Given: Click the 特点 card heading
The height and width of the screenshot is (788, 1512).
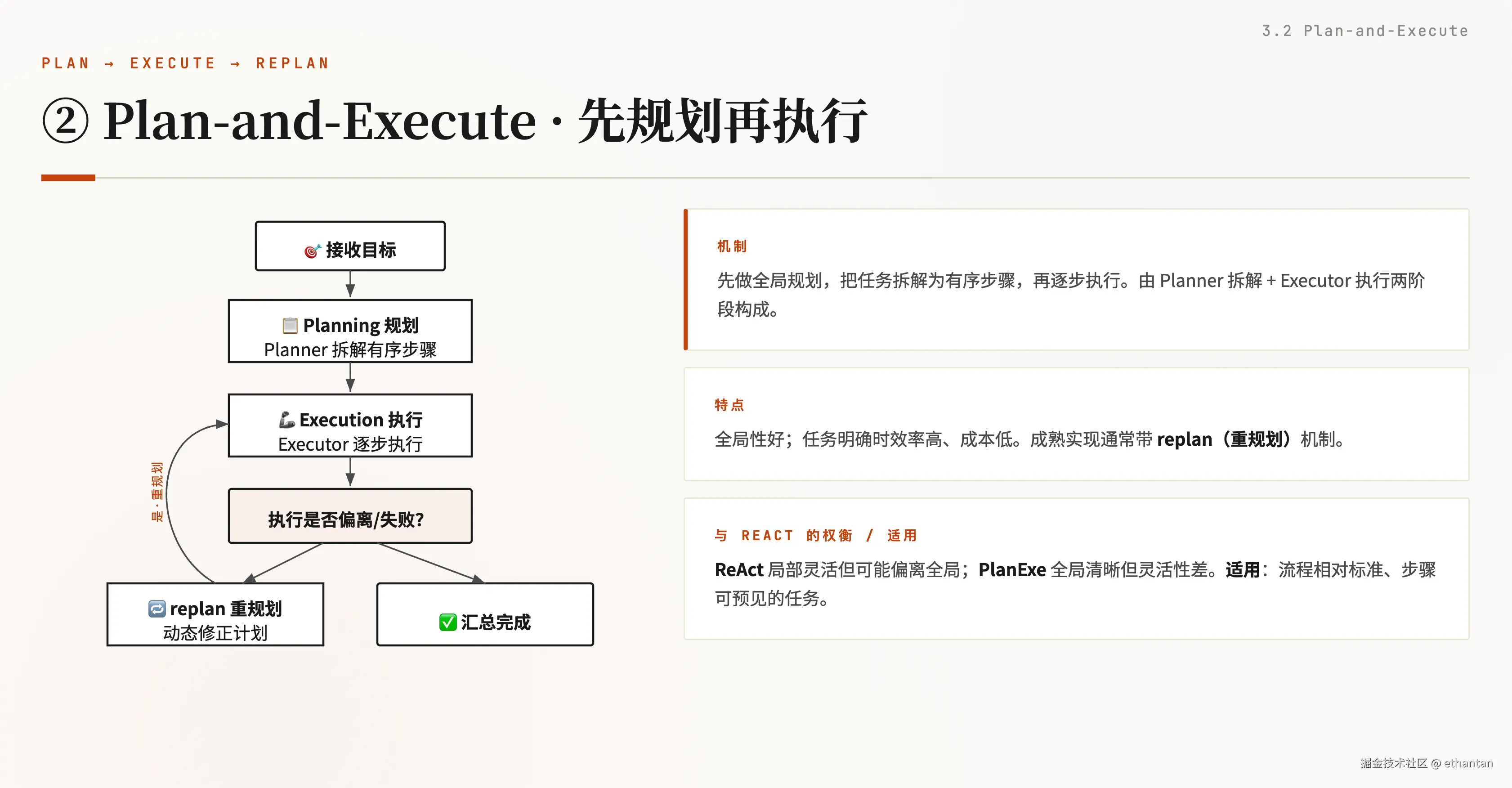Looking at the screenshot, I should click(x=729, y=404).
